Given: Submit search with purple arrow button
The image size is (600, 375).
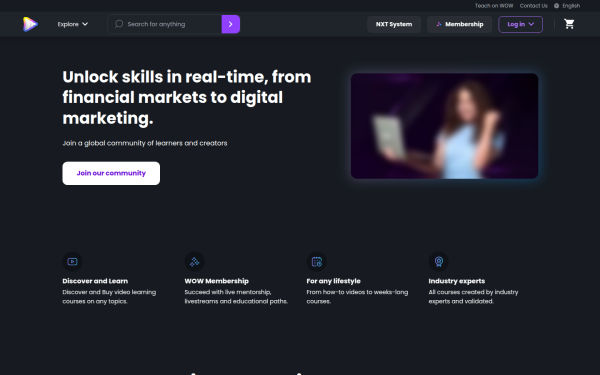Looking at the screenshot, I should point(231,24).
